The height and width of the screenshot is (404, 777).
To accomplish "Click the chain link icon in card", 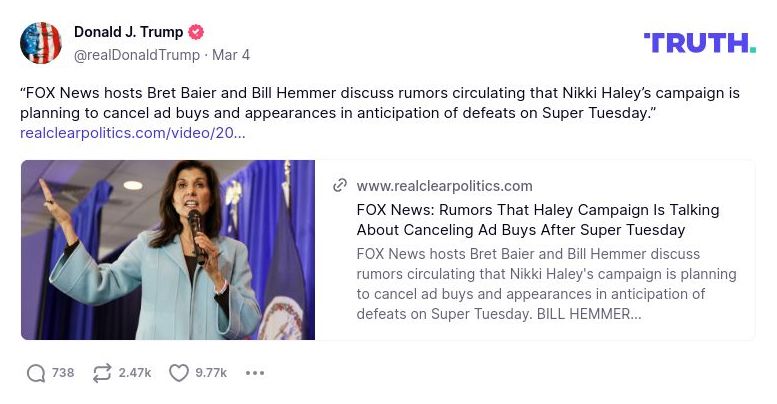I will [x=340, y=186].
